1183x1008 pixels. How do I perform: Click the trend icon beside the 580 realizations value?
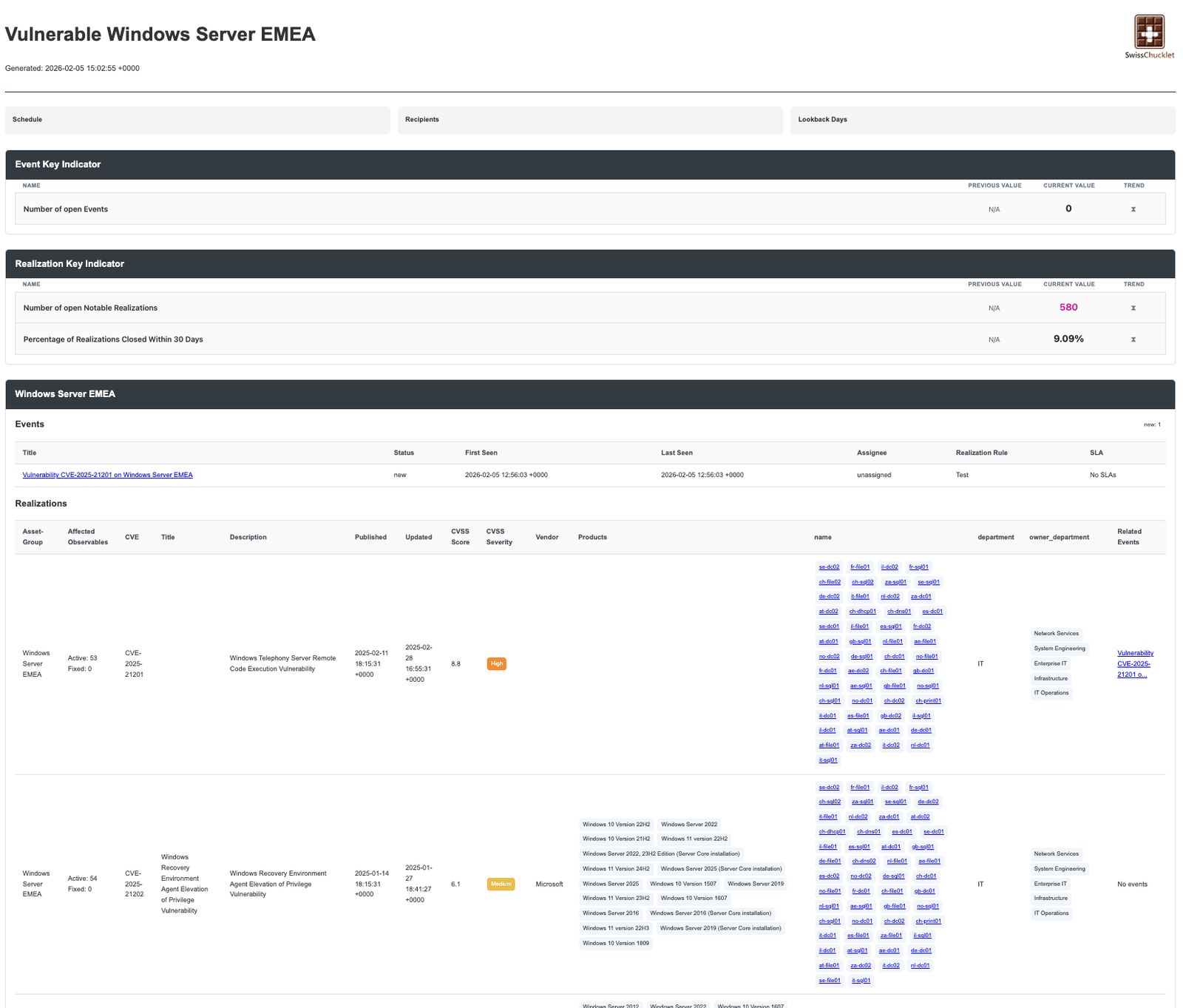click(x=1133, y=308)
